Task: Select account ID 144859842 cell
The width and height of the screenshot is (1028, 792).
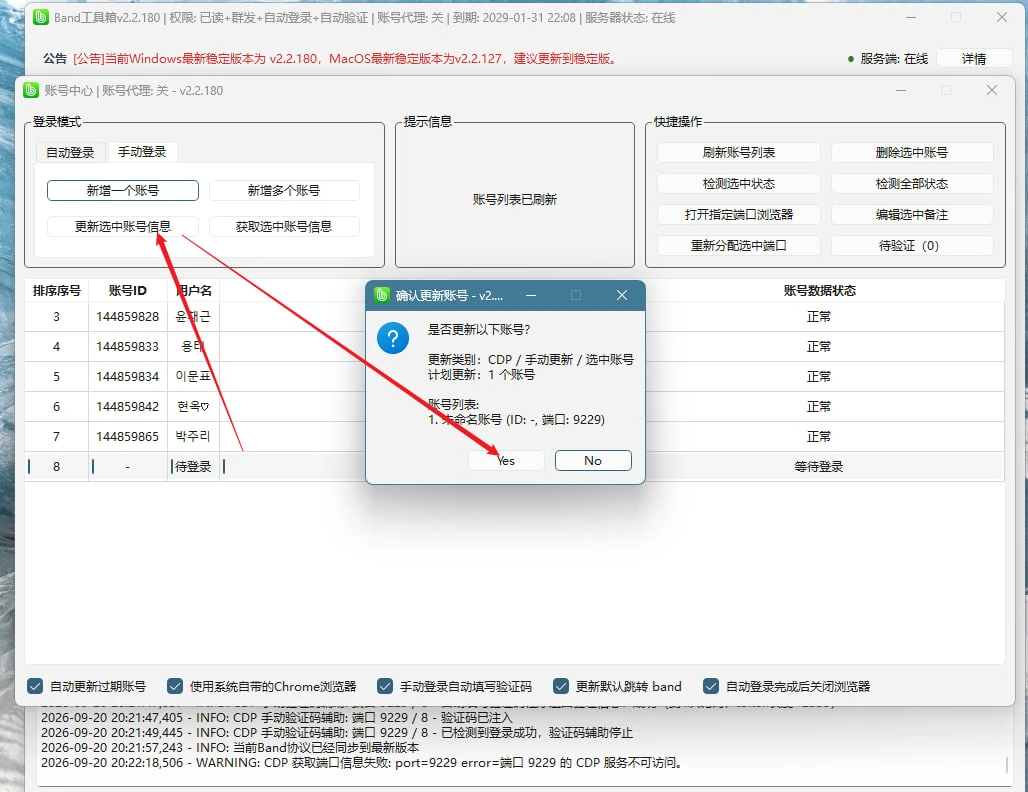Action: [128, 406]
